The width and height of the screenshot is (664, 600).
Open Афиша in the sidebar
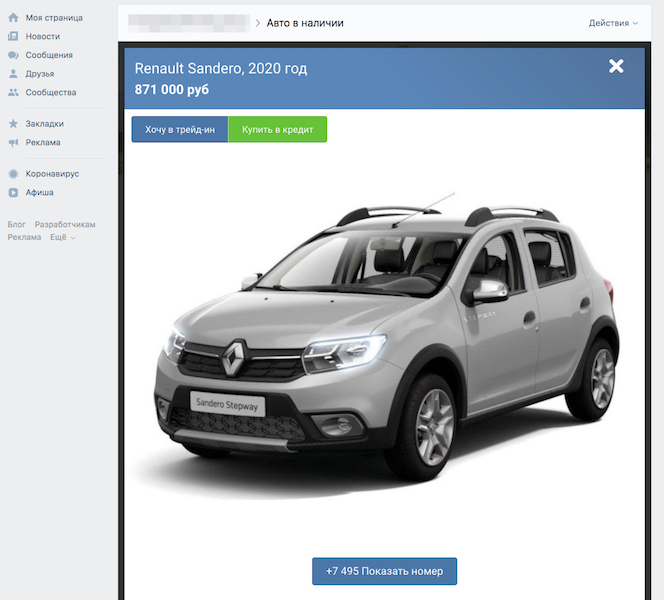(39, 192)
